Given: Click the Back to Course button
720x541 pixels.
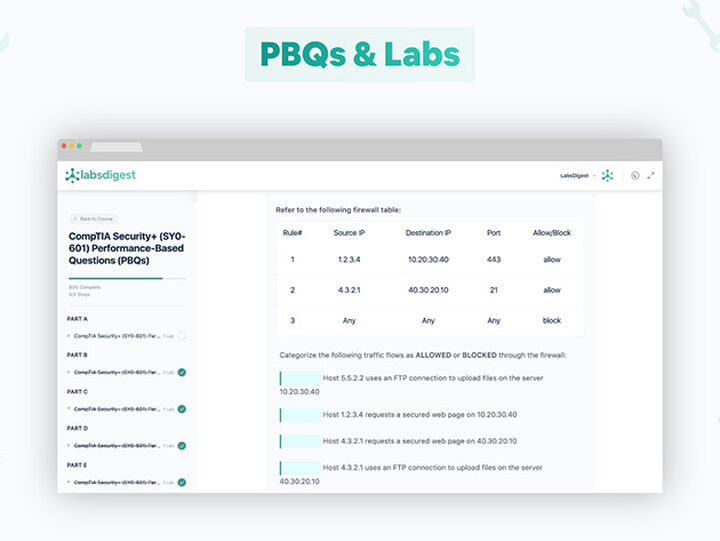Looking at the screenshot, I should [91, 218].
